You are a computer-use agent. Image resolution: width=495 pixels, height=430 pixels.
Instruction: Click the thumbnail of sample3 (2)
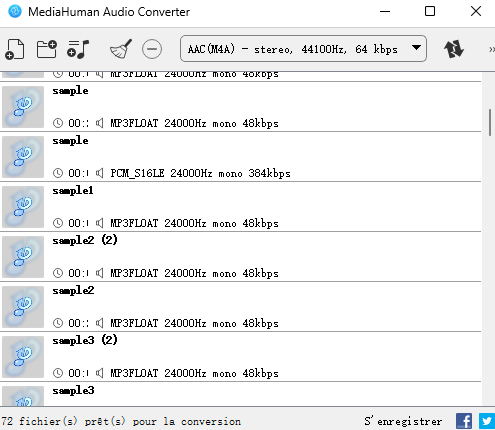pos(23,357)
